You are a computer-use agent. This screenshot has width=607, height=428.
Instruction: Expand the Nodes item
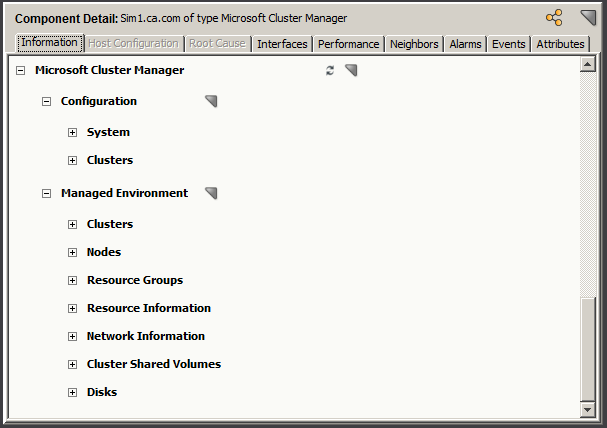[x=72, y=252]
